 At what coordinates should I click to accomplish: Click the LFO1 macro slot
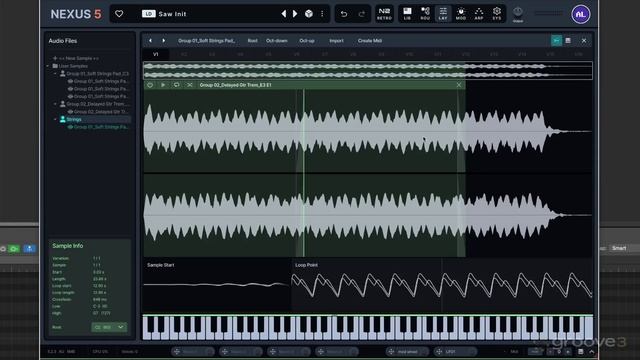(x=456, y=351)
